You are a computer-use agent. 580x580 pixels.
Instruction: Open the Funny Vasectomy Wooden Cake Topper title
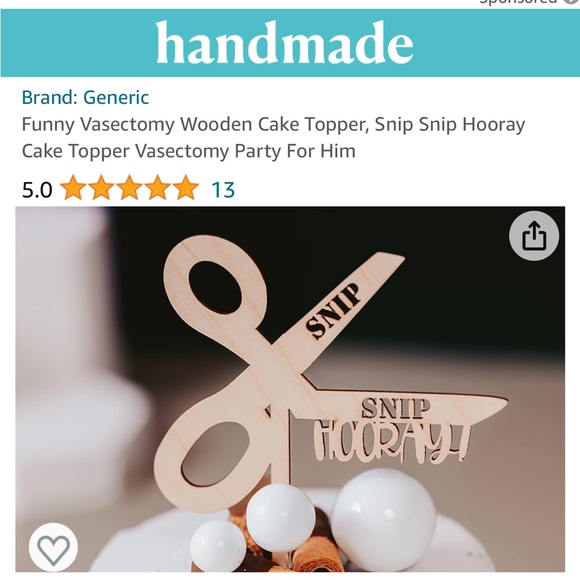pos(273,138)
